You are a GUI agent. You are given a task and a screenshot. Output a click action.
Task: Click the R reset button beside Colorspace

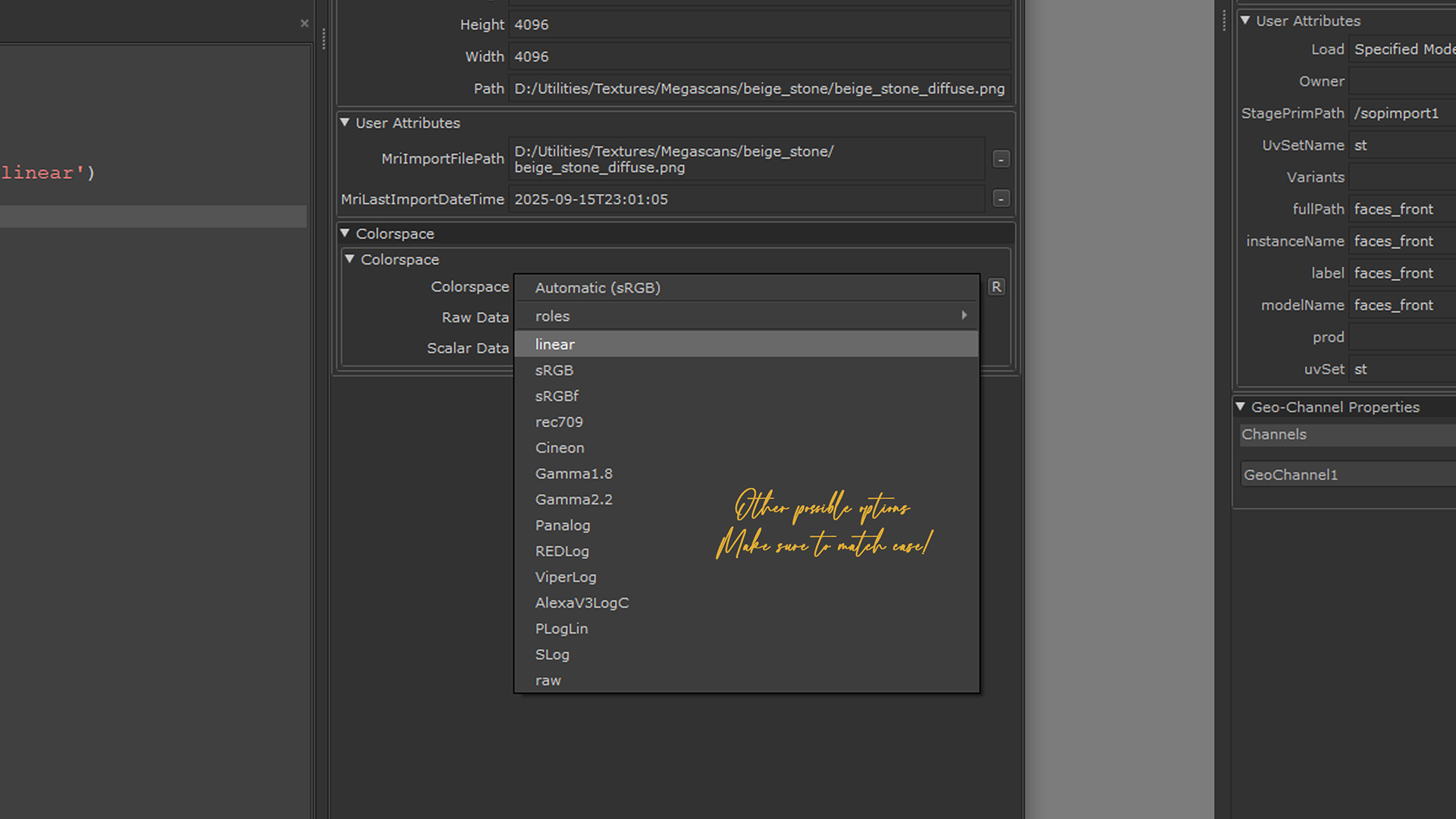(996, 287)
